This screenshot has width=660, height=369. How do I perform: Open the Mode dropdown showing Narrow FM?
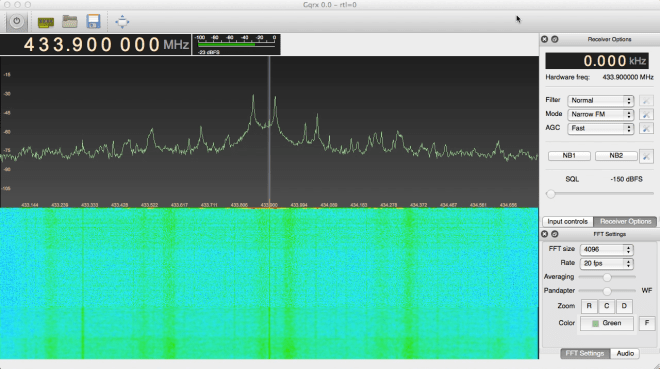click(600, 114)
